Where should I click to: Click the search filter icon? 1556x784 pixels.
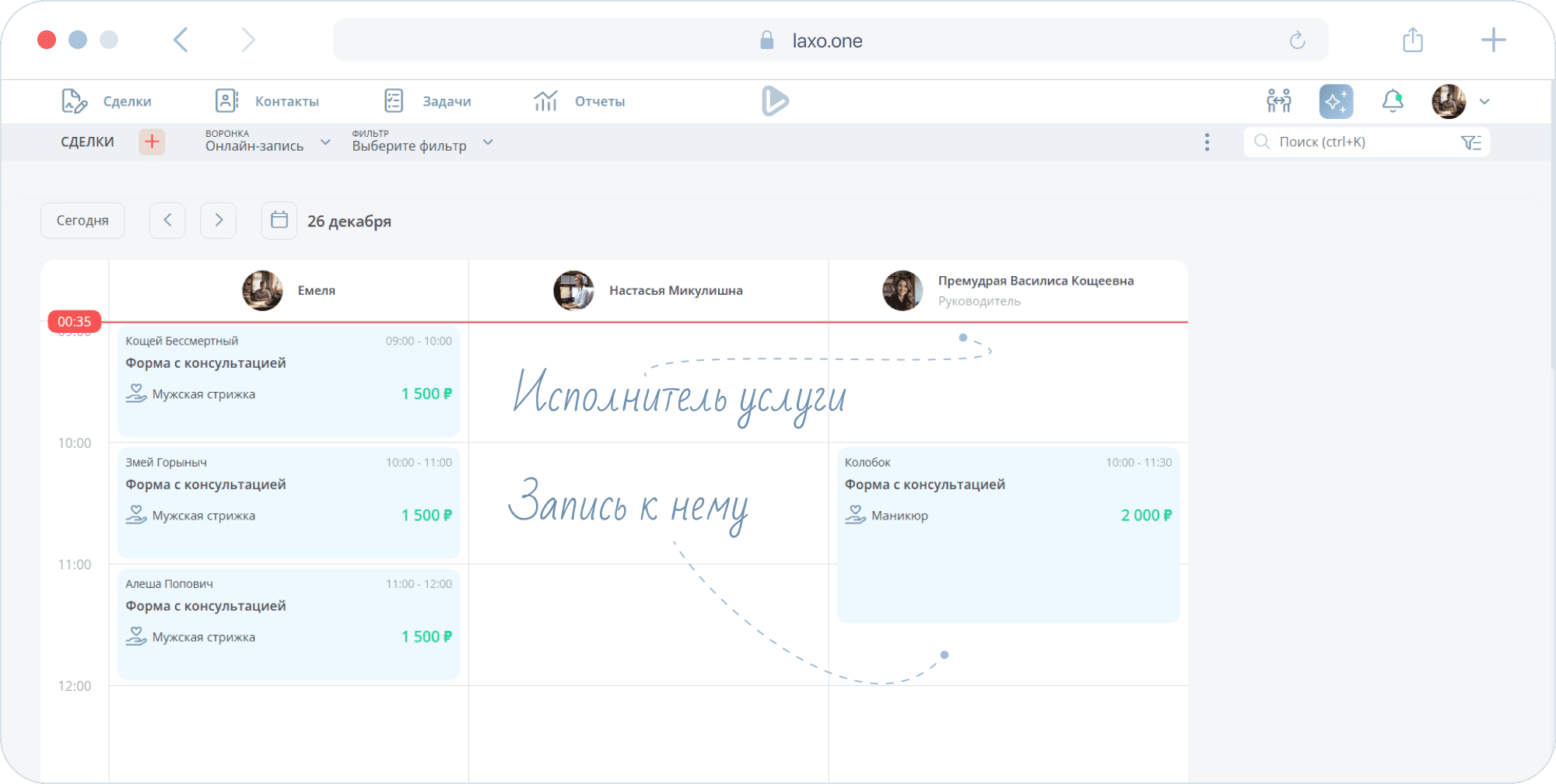(x=1470, y=142)
